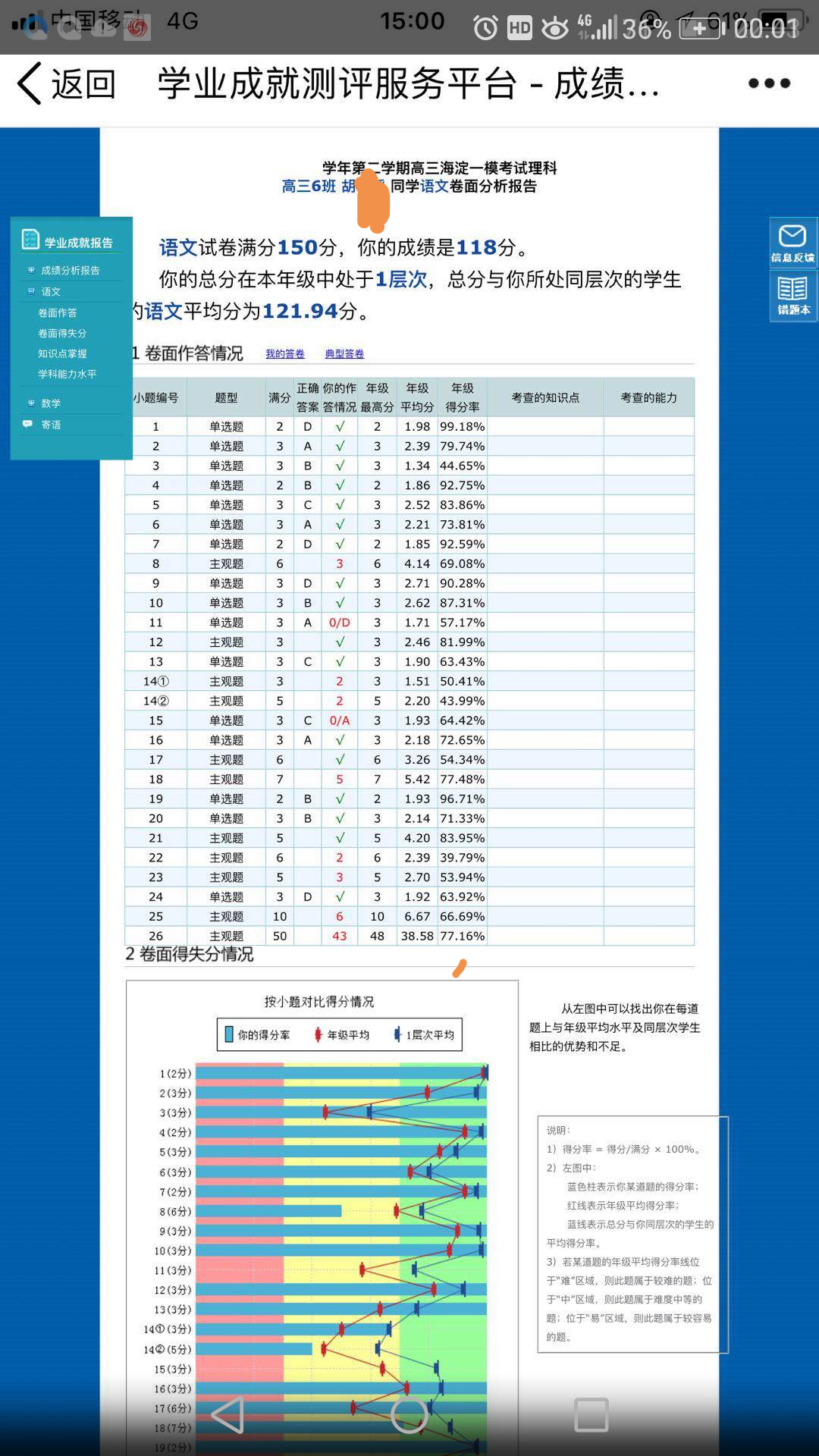Click the 14② question number cell

coord(156,701)
